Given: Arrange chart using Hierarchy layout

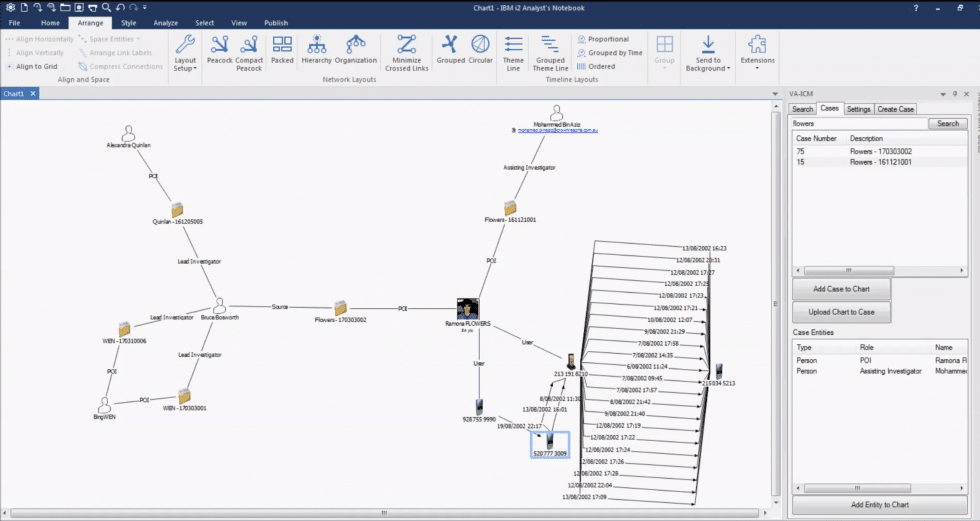Looking at the screenshot, I should pyautogui.click(x=316, y=49).
